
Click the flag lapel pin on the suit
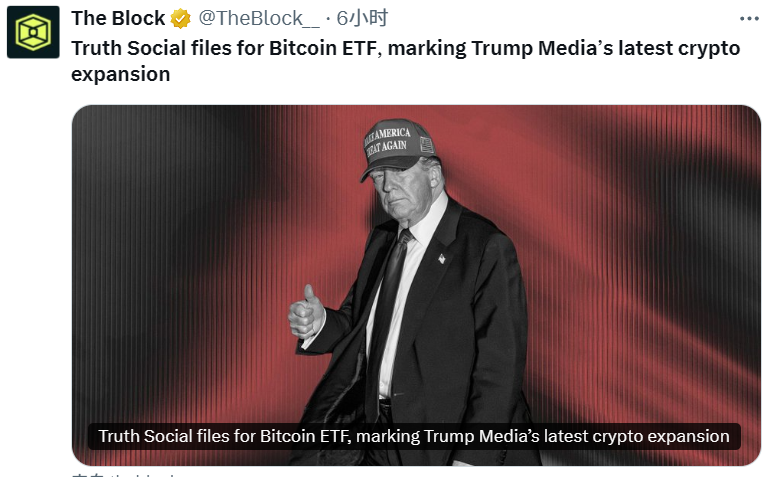441,258
